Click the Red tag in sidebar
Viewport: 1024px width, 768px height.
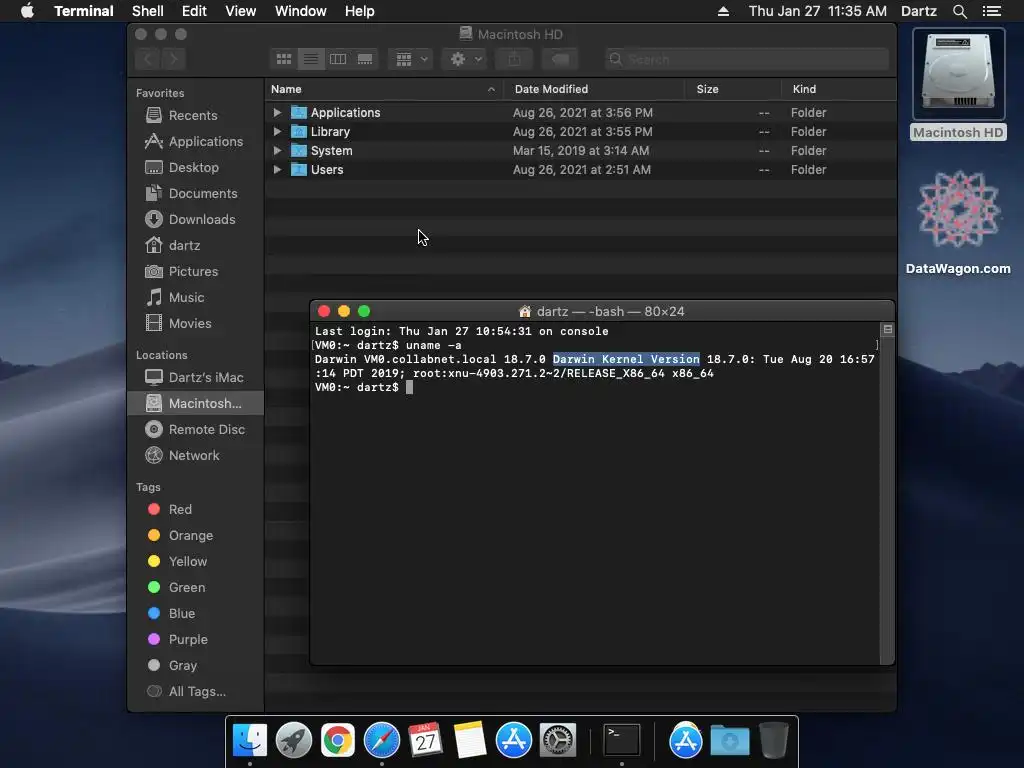tap(196, 509)
